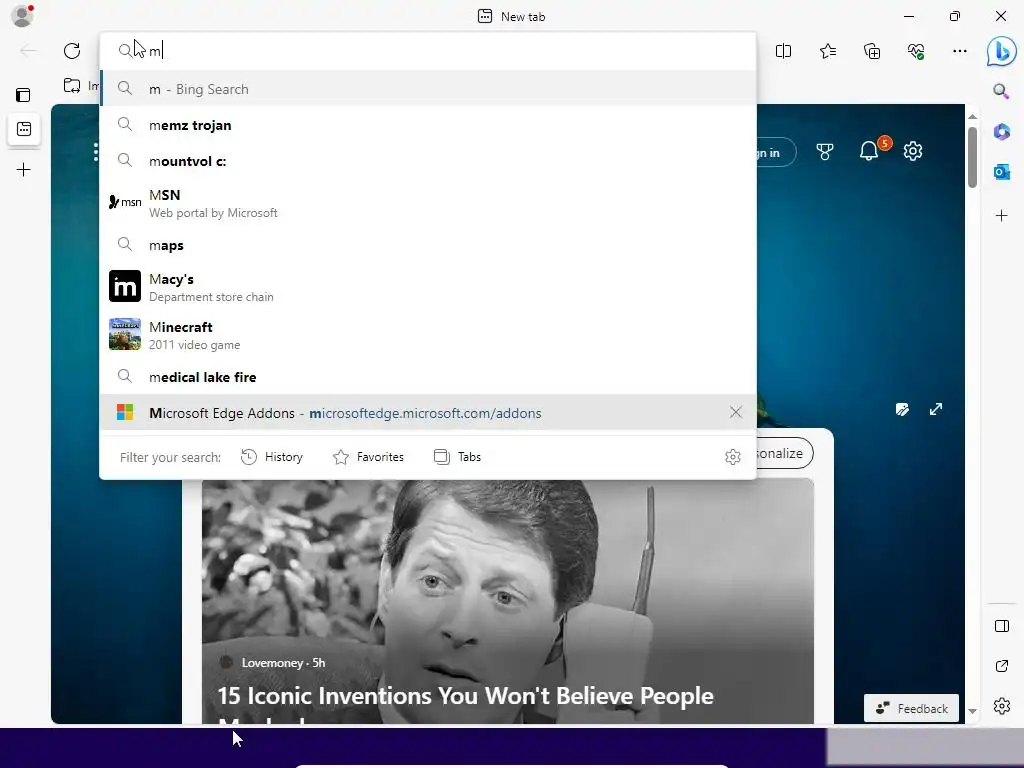Open address bar search settings gear
This screenshot has width=1024, height=768.
click(x=733, y=457)
